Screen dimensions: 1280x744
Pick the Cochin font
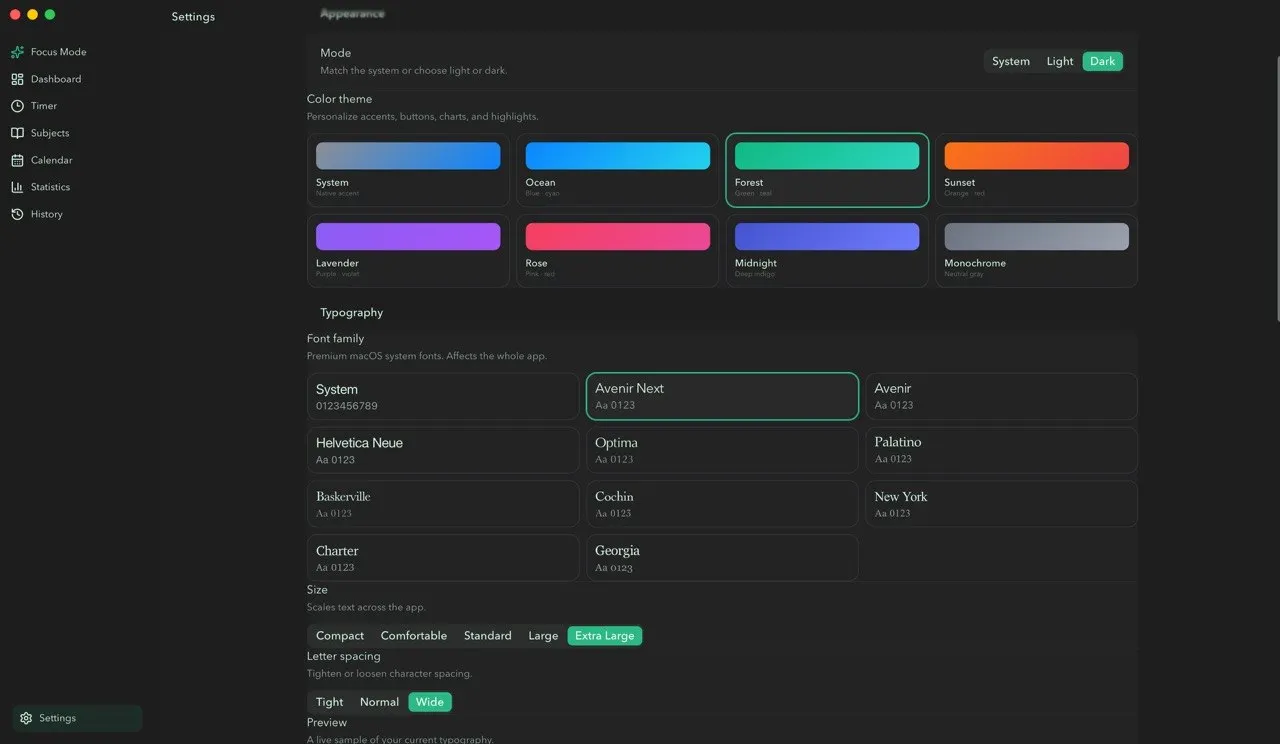coord(722,504)
